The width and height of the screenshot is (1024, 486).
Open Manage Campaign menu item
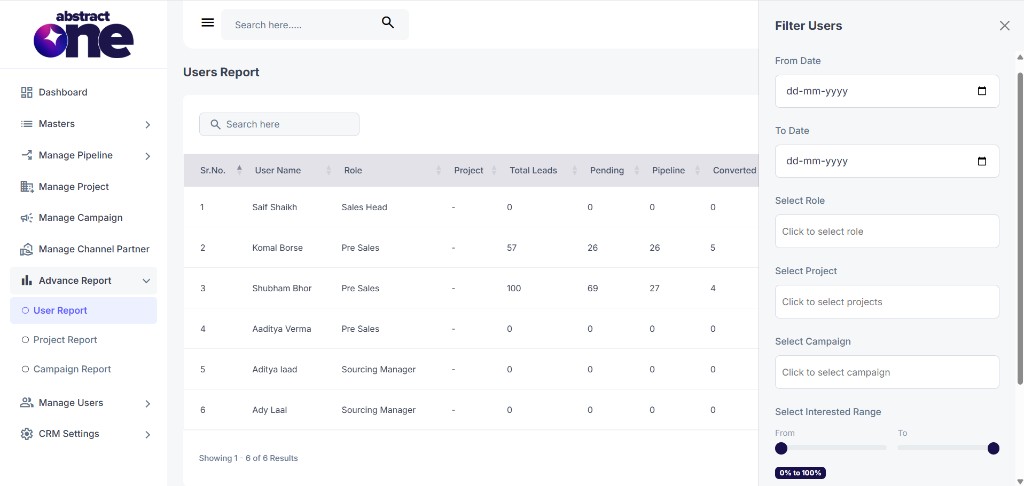pyautogui.click(x=80, y=218)
